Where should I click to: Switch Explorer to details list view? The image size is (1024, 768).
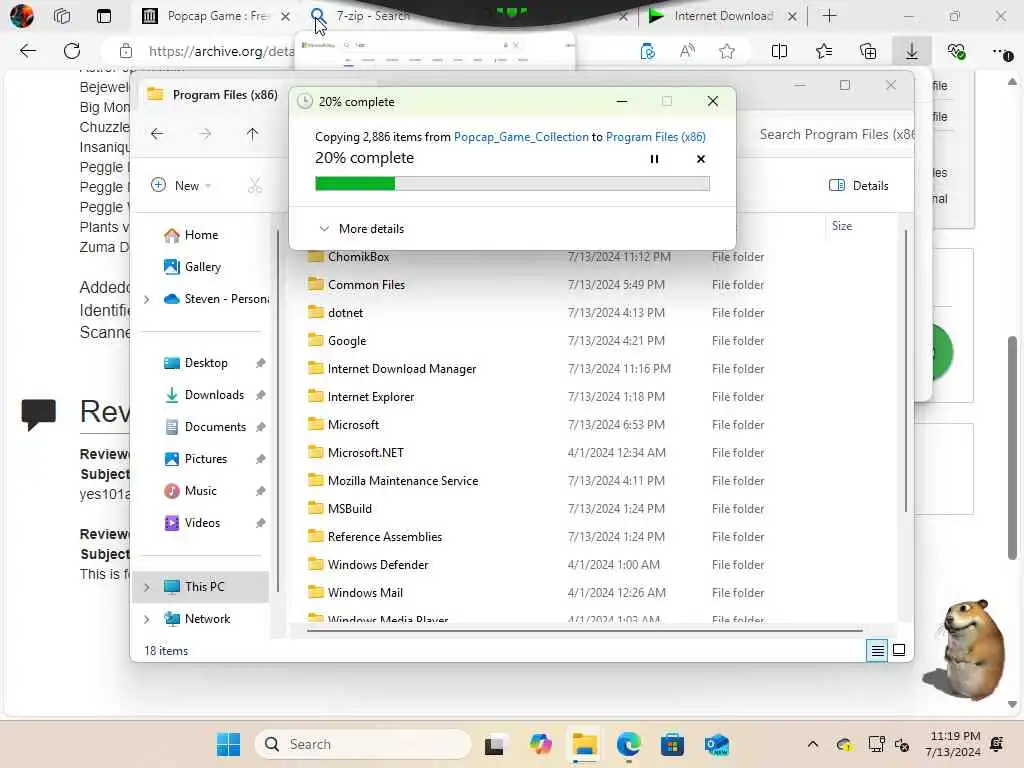click(x=877, y=650)
